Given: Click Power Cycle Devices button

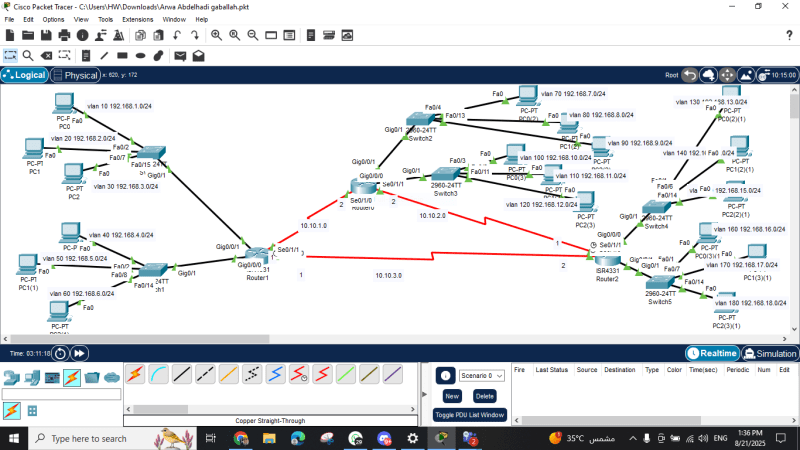Looking at the screenshot, I should click(60, 353).
